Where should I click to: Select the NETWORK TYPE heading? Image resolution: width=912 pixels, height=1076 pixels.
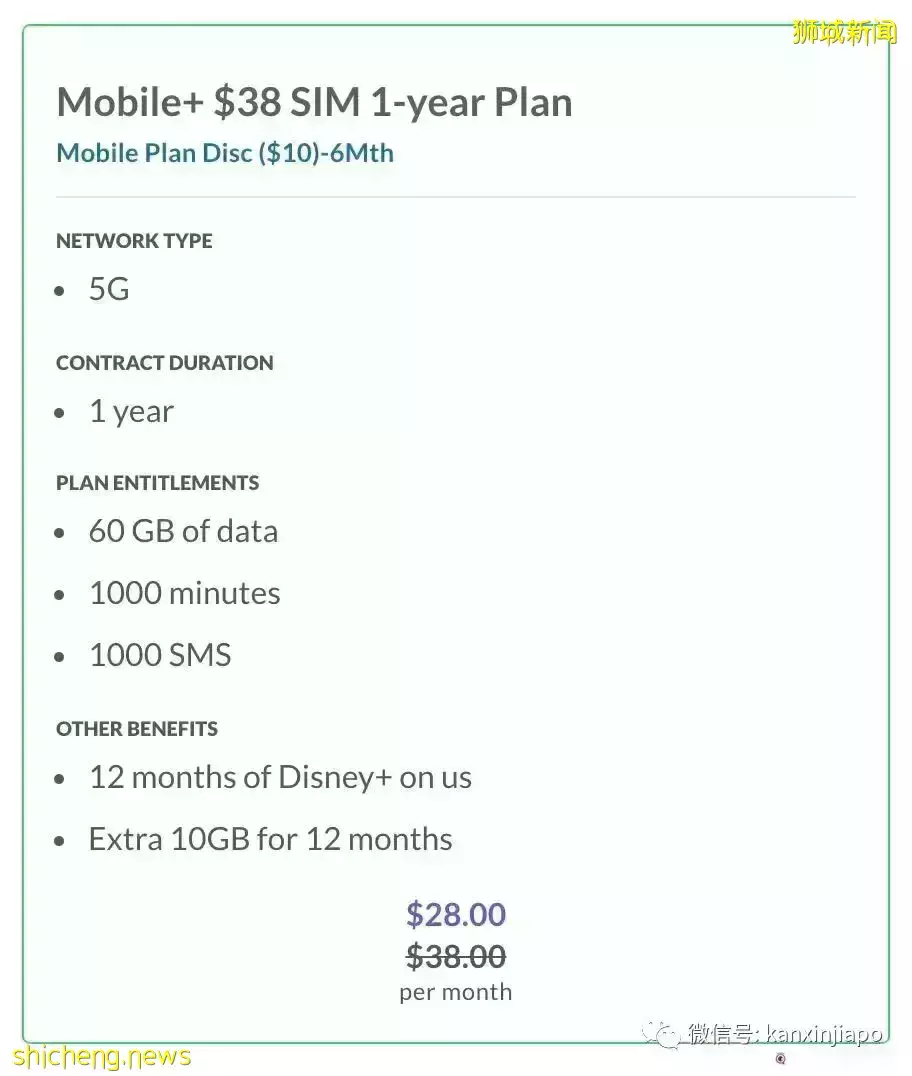click(135, 241)
